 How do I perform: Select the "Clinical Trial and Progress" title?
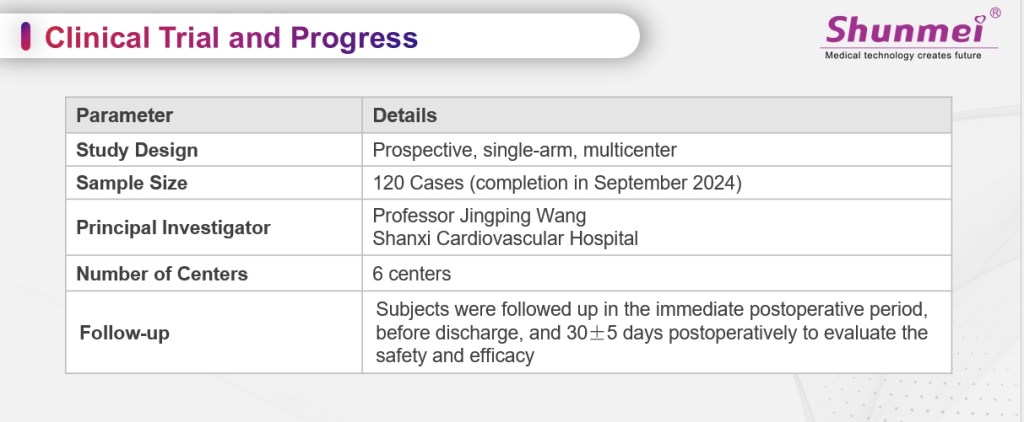click(231, 38)
